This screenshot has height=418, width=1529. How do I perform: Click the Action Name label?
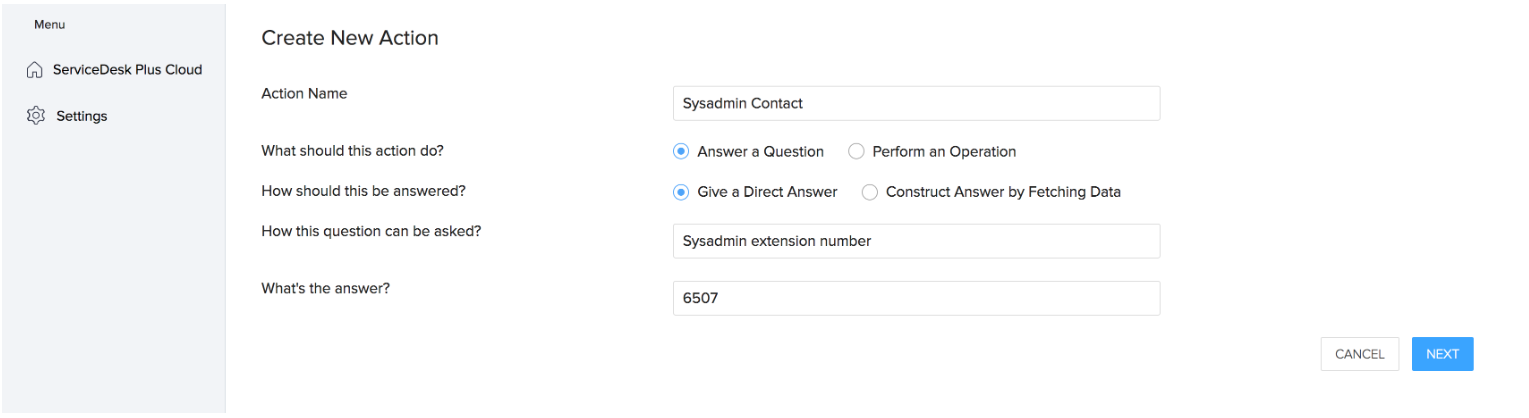click(x=304, y=93)
